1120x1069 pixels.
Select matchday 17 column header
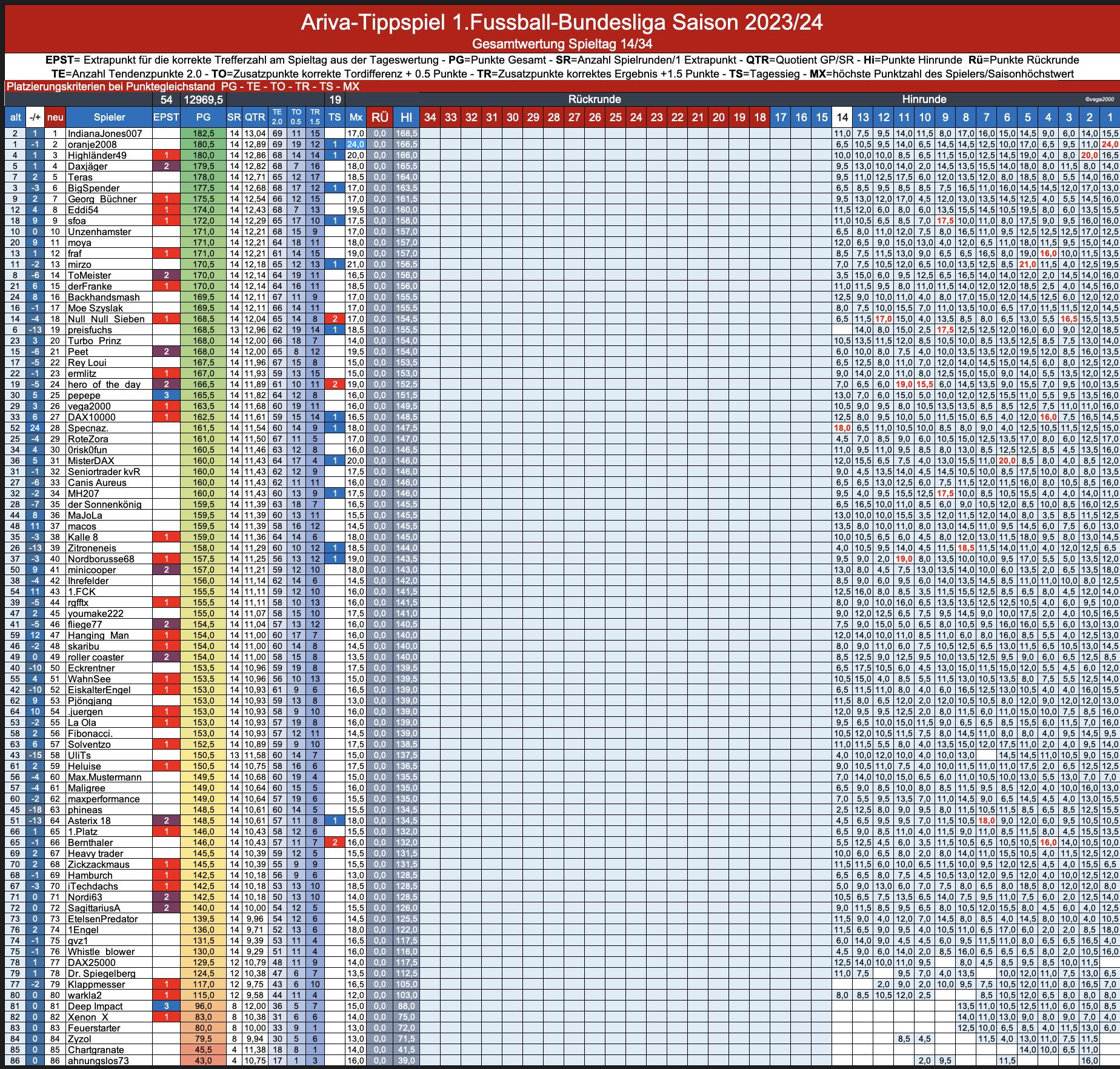(x=781, y=118)
